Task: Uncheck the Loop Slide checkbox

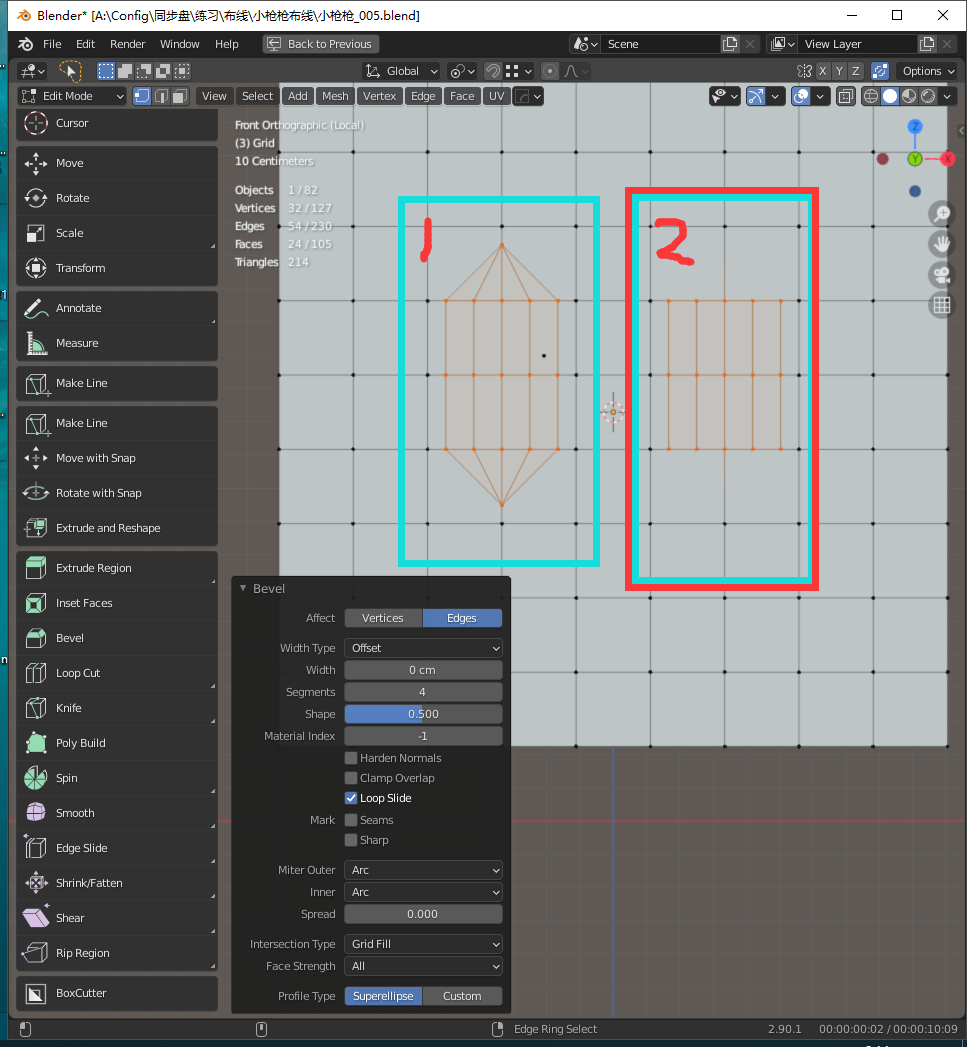Action: coord(351,798)
